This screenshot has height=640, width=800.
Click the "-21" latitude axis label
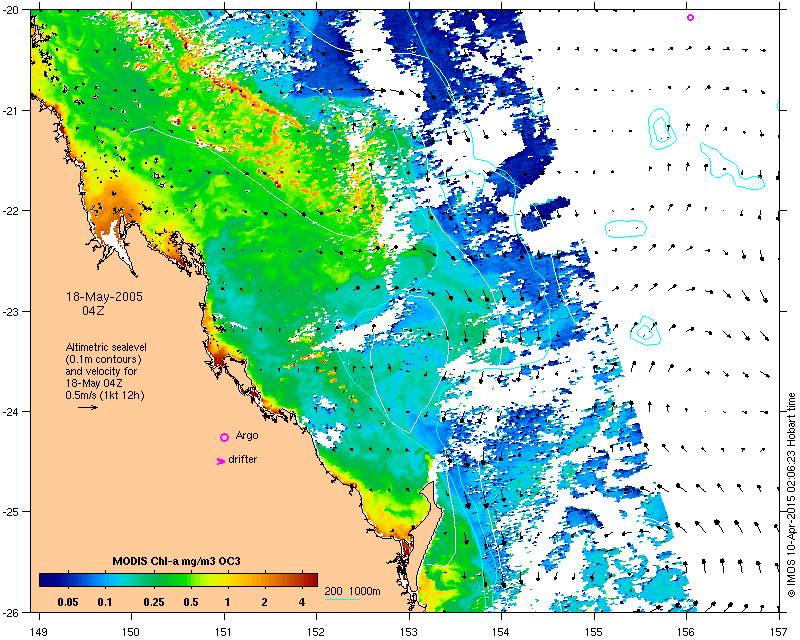pos(10,111)
